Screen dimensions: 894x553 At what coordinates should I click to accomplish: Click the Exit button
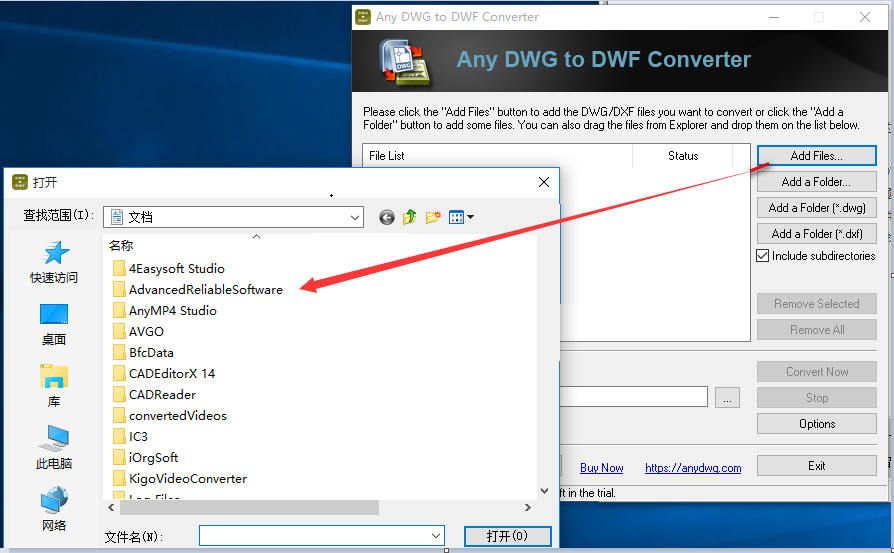(x=816, y=466)
